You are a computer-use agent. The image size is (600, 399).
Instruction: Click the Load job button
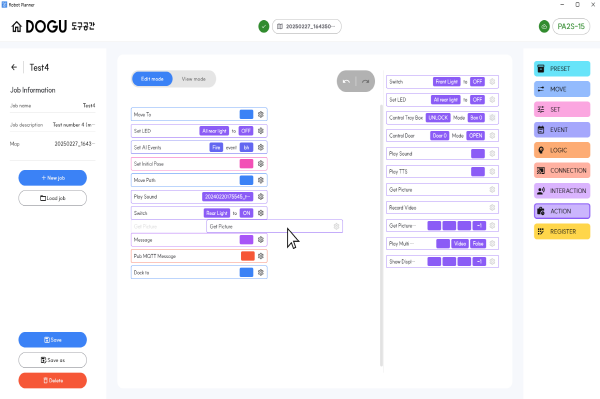[52, 198]
